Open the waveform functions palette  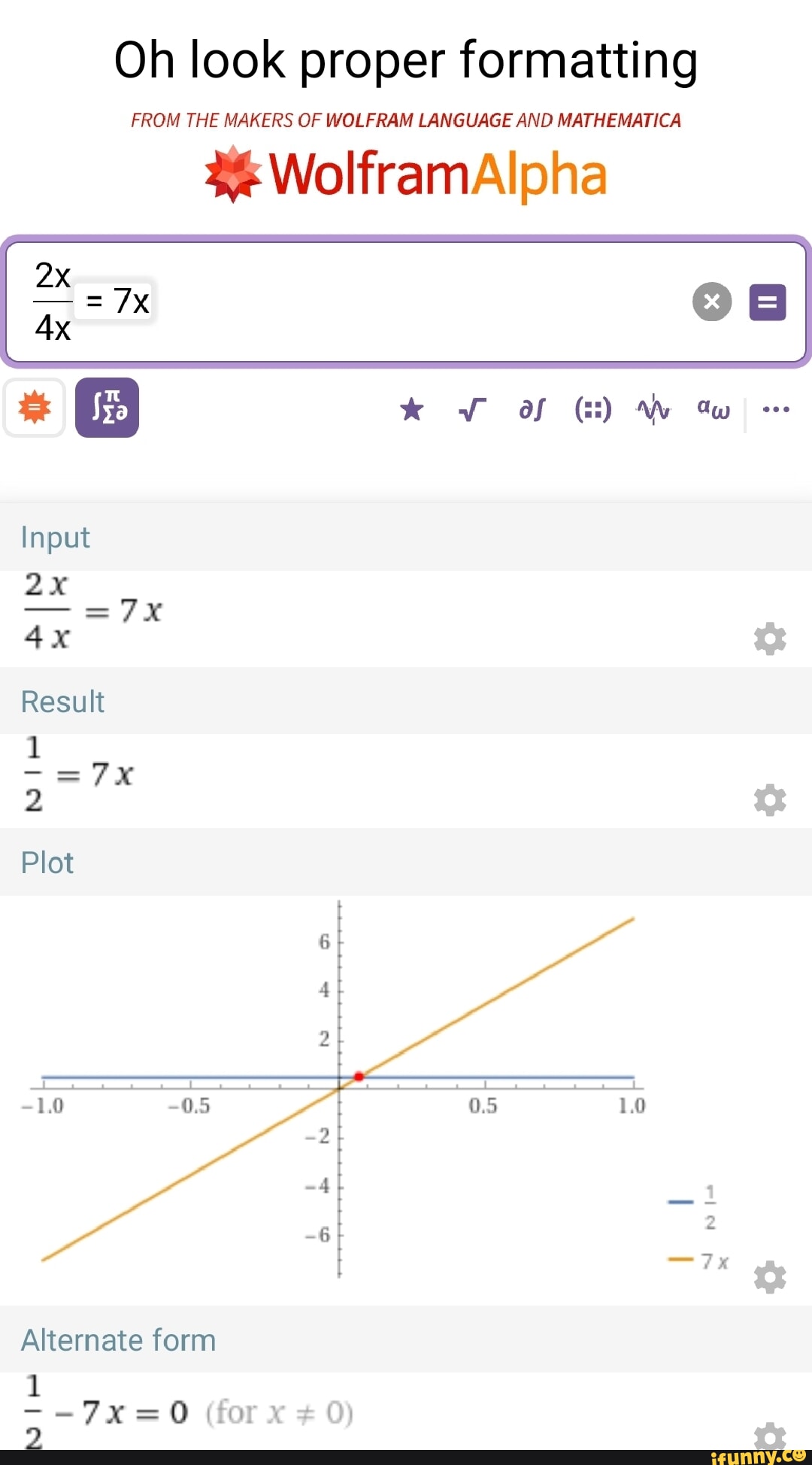tap(653, 410)
